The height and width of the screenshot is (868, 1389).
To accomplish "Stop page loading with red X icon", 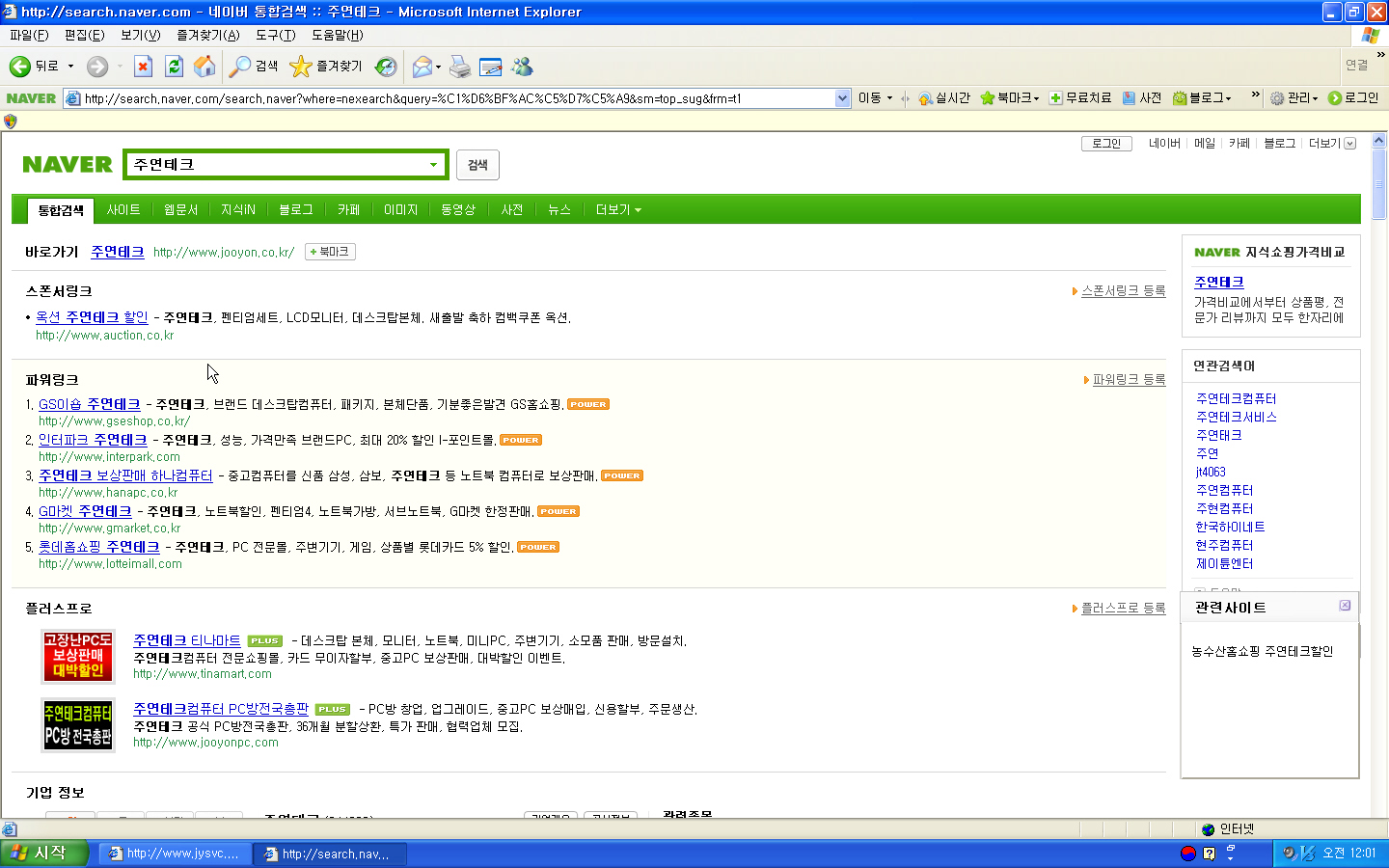I will (143, 67).
